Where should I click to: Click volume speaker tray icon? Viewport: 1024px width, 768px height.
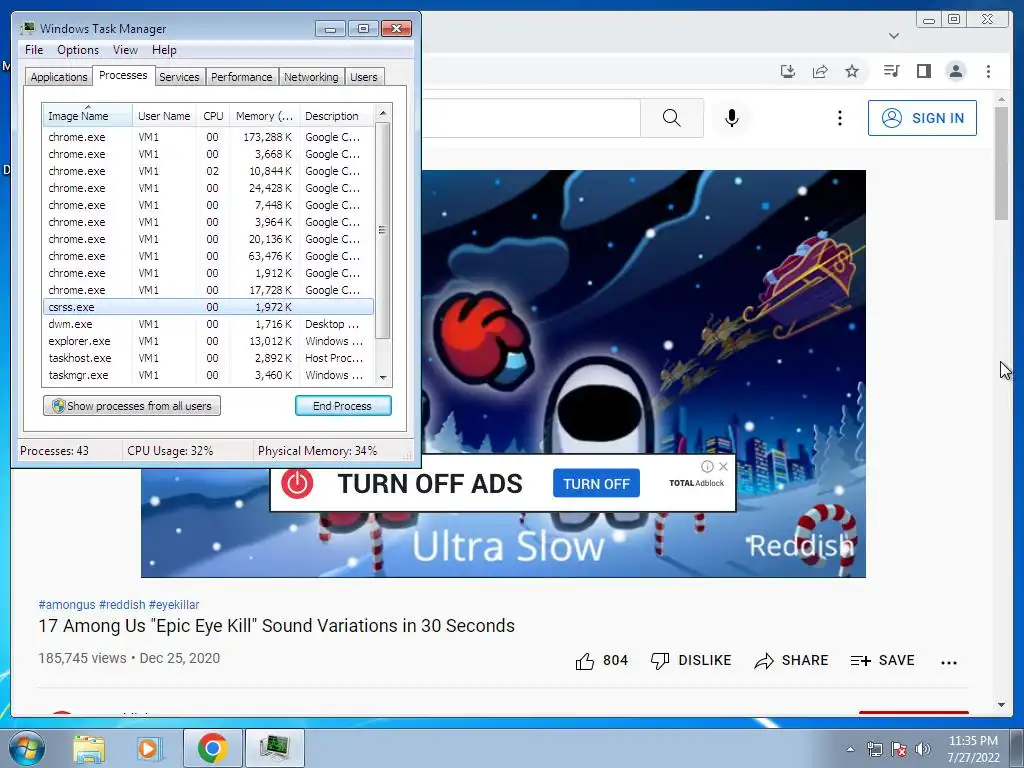[923, 749]
